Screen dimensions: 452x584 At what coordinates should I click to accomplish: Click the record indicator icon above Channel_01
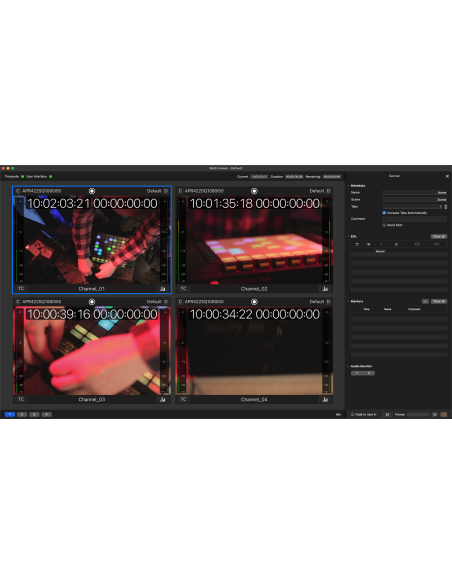[x=92, y=191]
